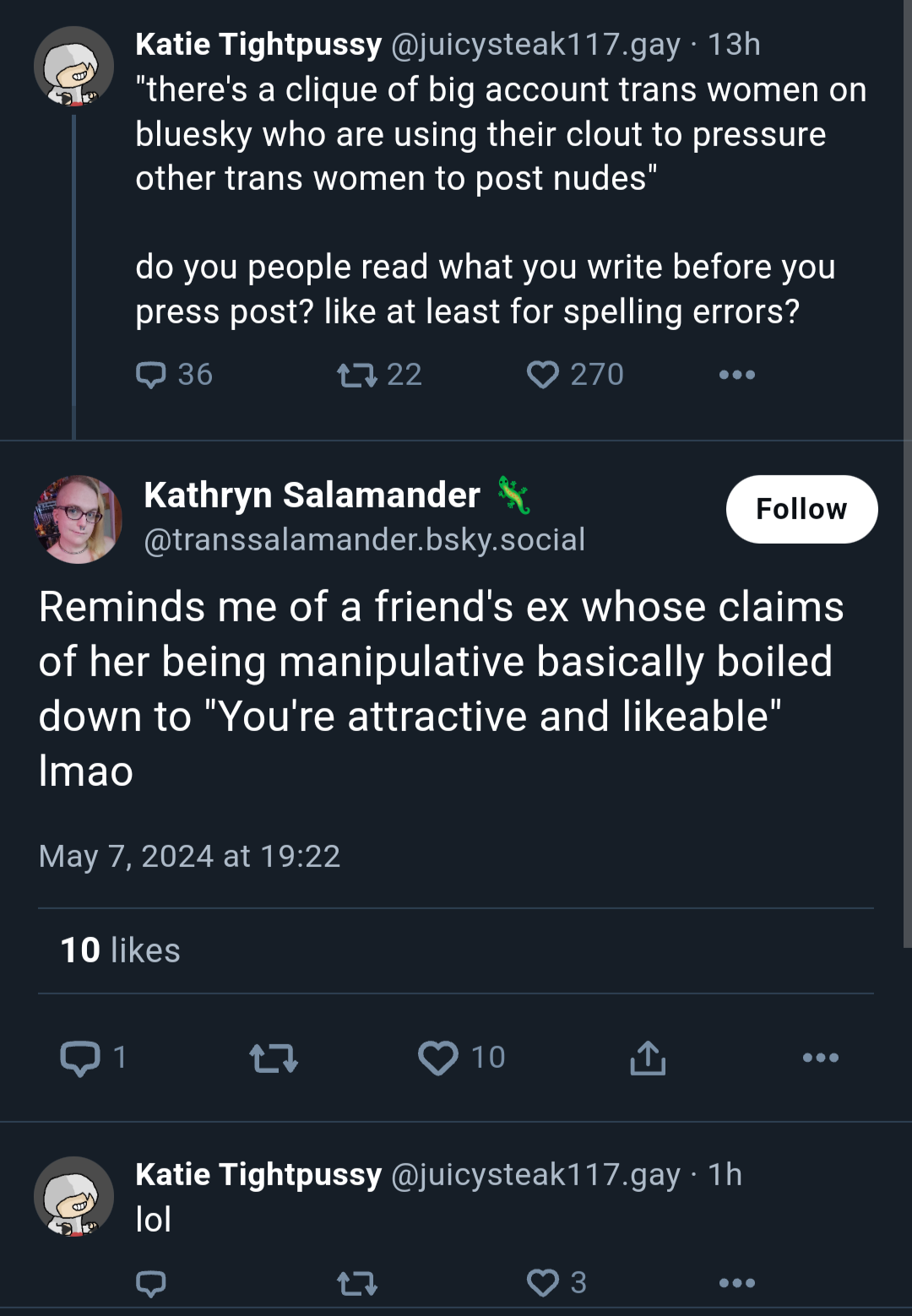The height and width of the screenshot is (1316, 912).
Task: Open more options on Kathryn's post
Action: (x=820, y=1058)
